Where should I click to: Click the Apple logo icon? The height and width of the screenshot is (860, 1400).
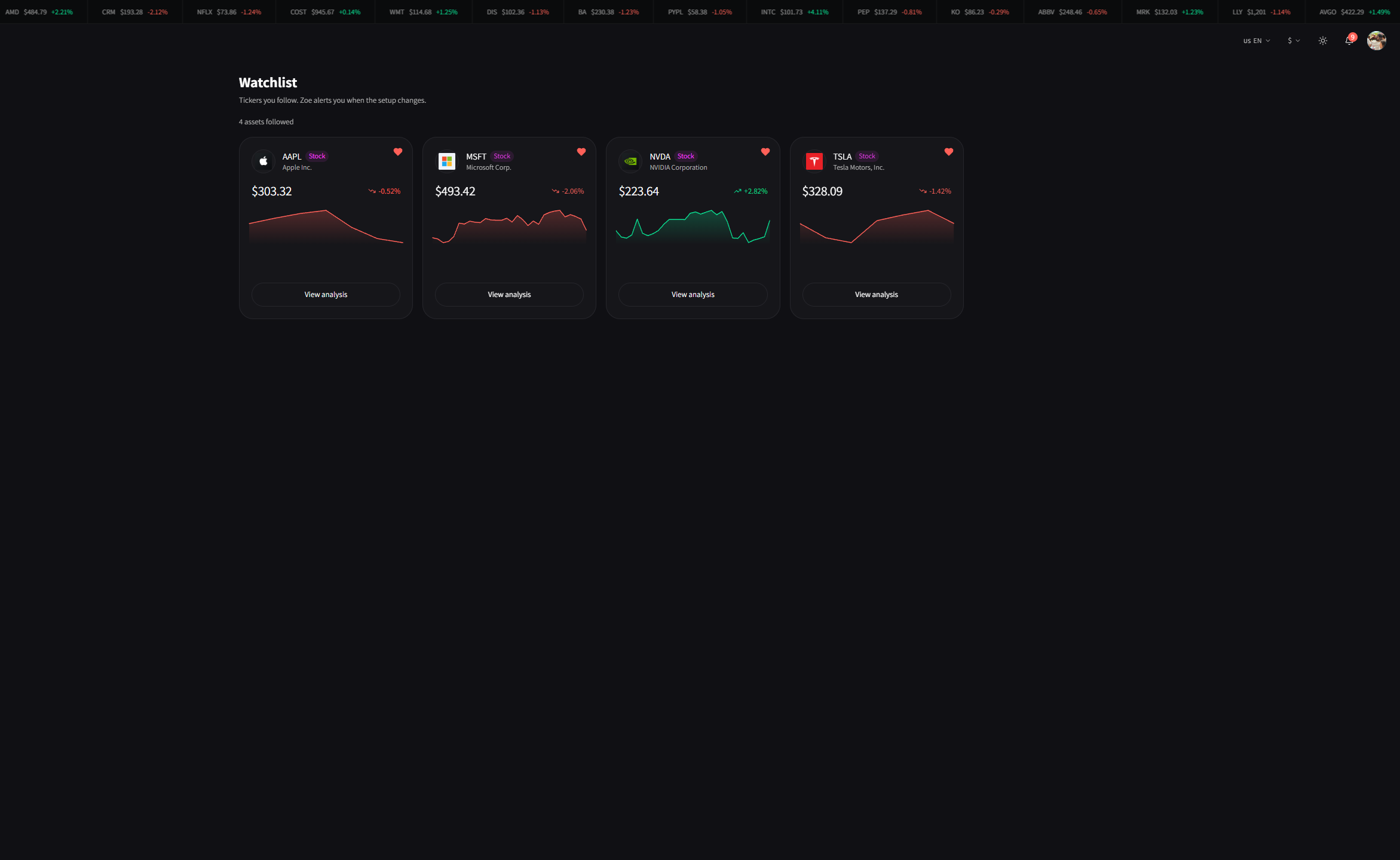pos(264,161)
